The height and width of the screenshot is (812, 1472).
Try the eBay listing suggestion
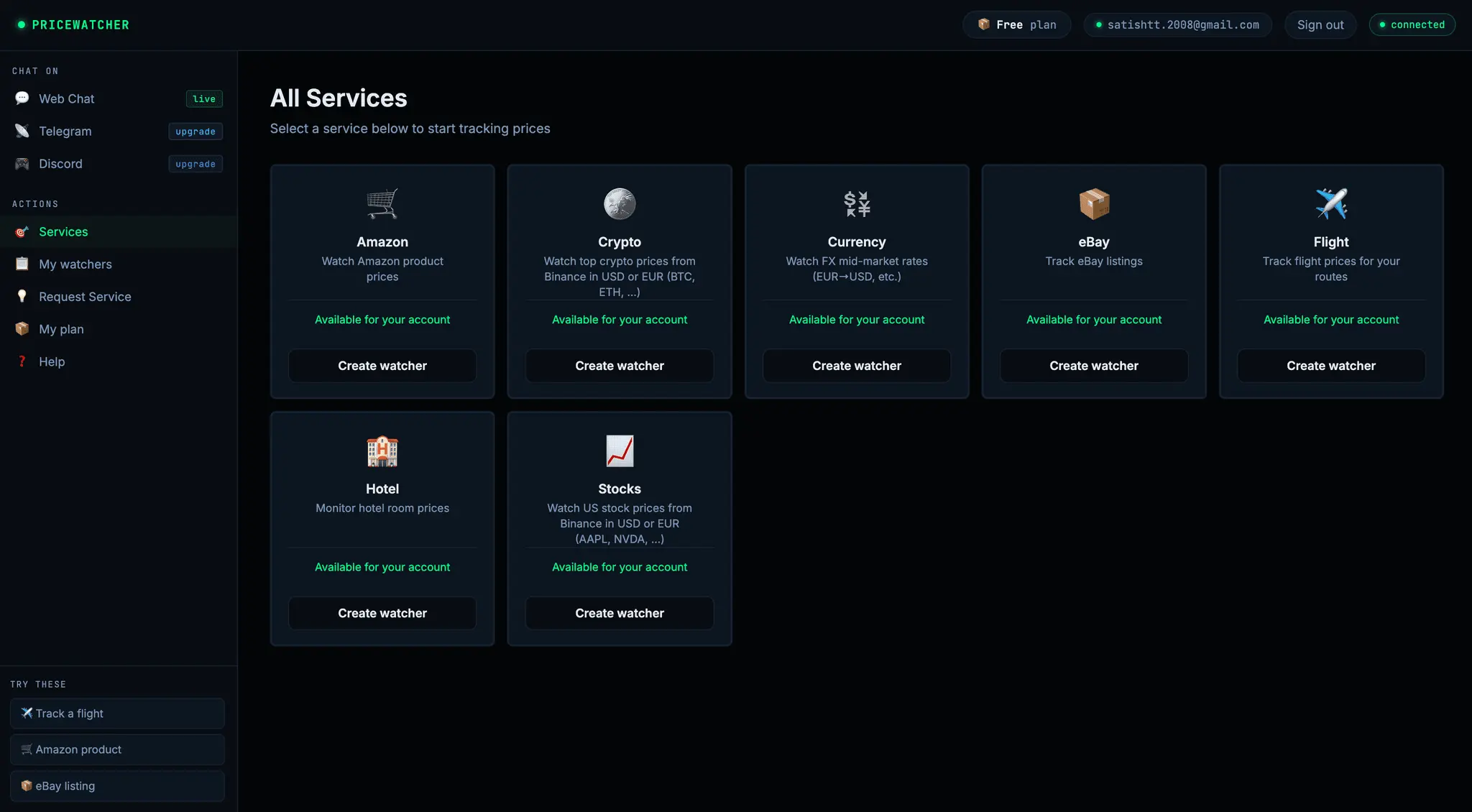point(117,786)
